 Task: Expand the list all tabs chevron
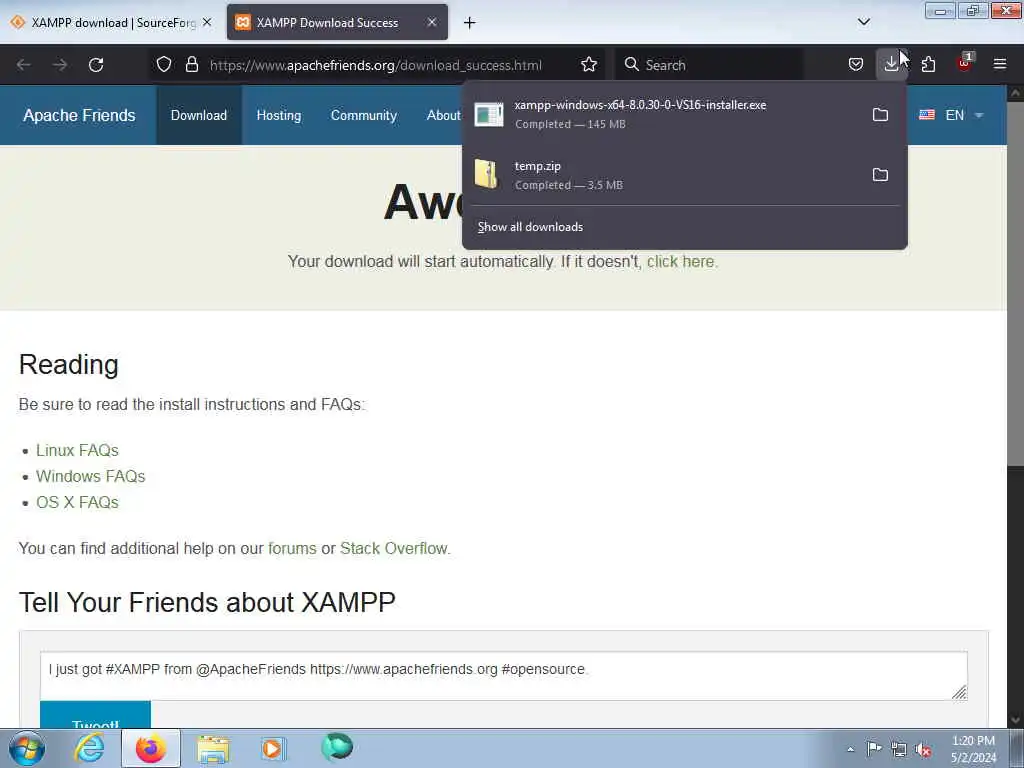click(863, 22)
